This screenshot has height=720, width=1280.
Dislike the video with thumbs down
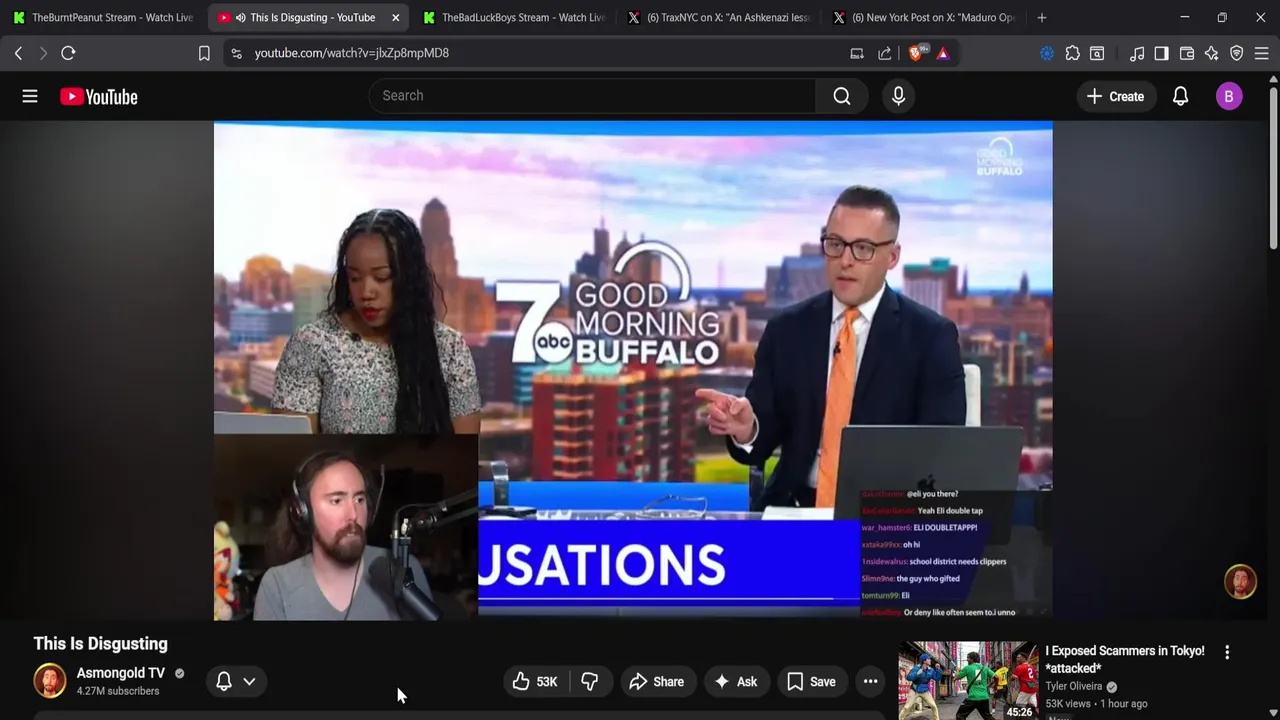[590, 682]
